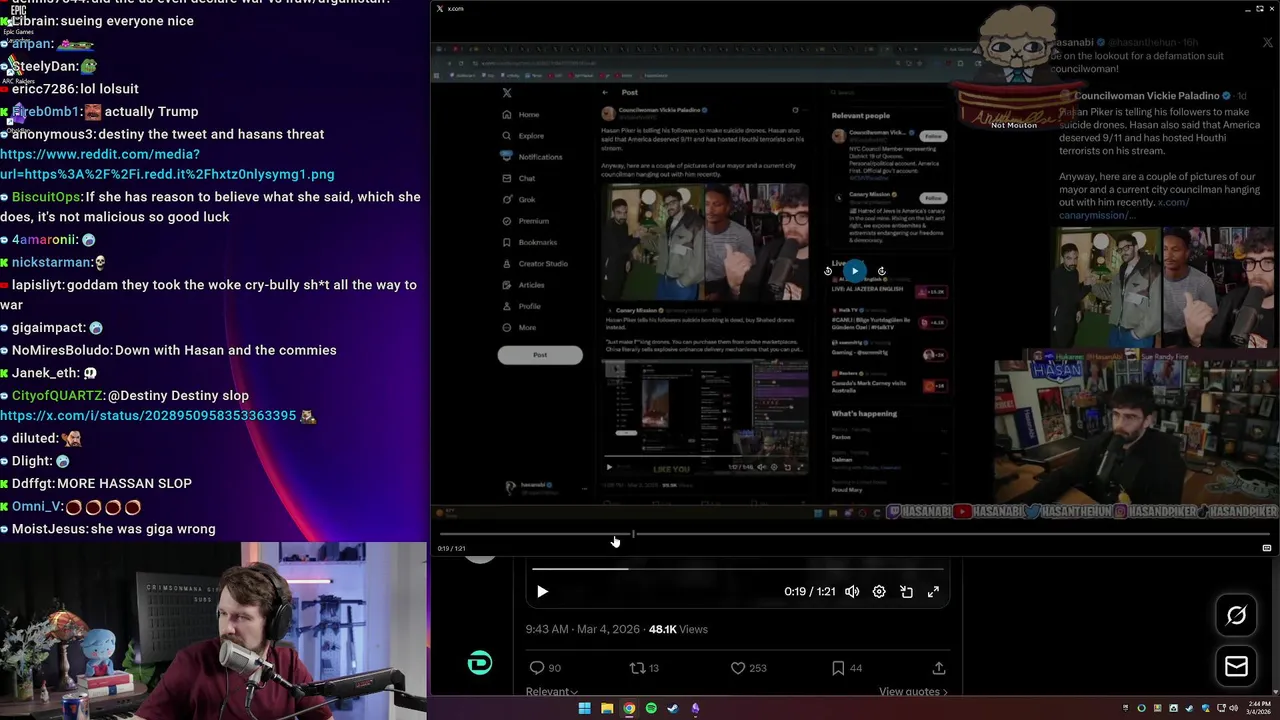The height and width of the screenshot is (720, 1280).
Task: Open the View quotes link
Action: click(x=913, y=692)
